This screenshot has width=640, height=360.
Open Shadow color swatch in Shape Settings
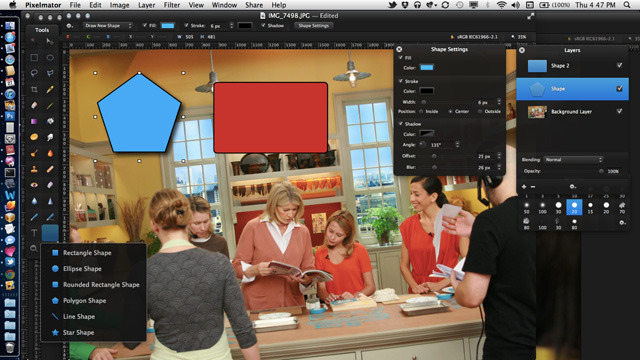427,133
